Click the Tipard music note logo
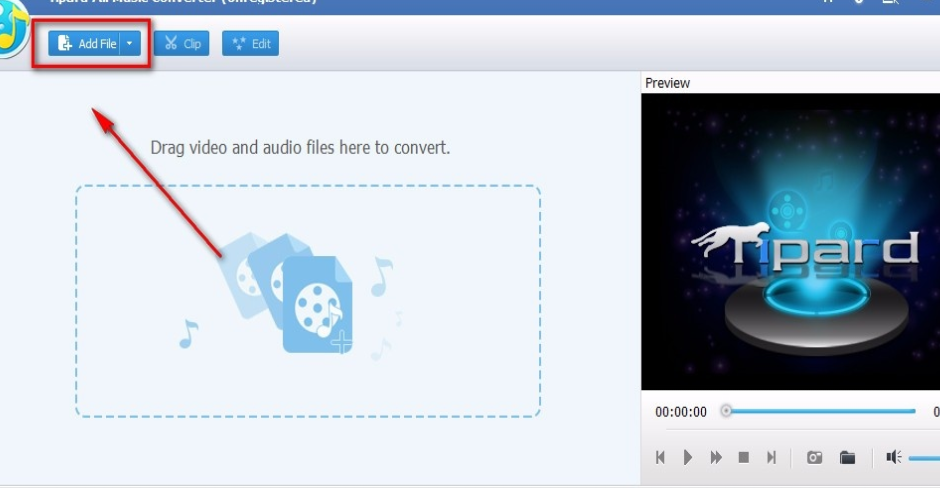 (12, 30)
